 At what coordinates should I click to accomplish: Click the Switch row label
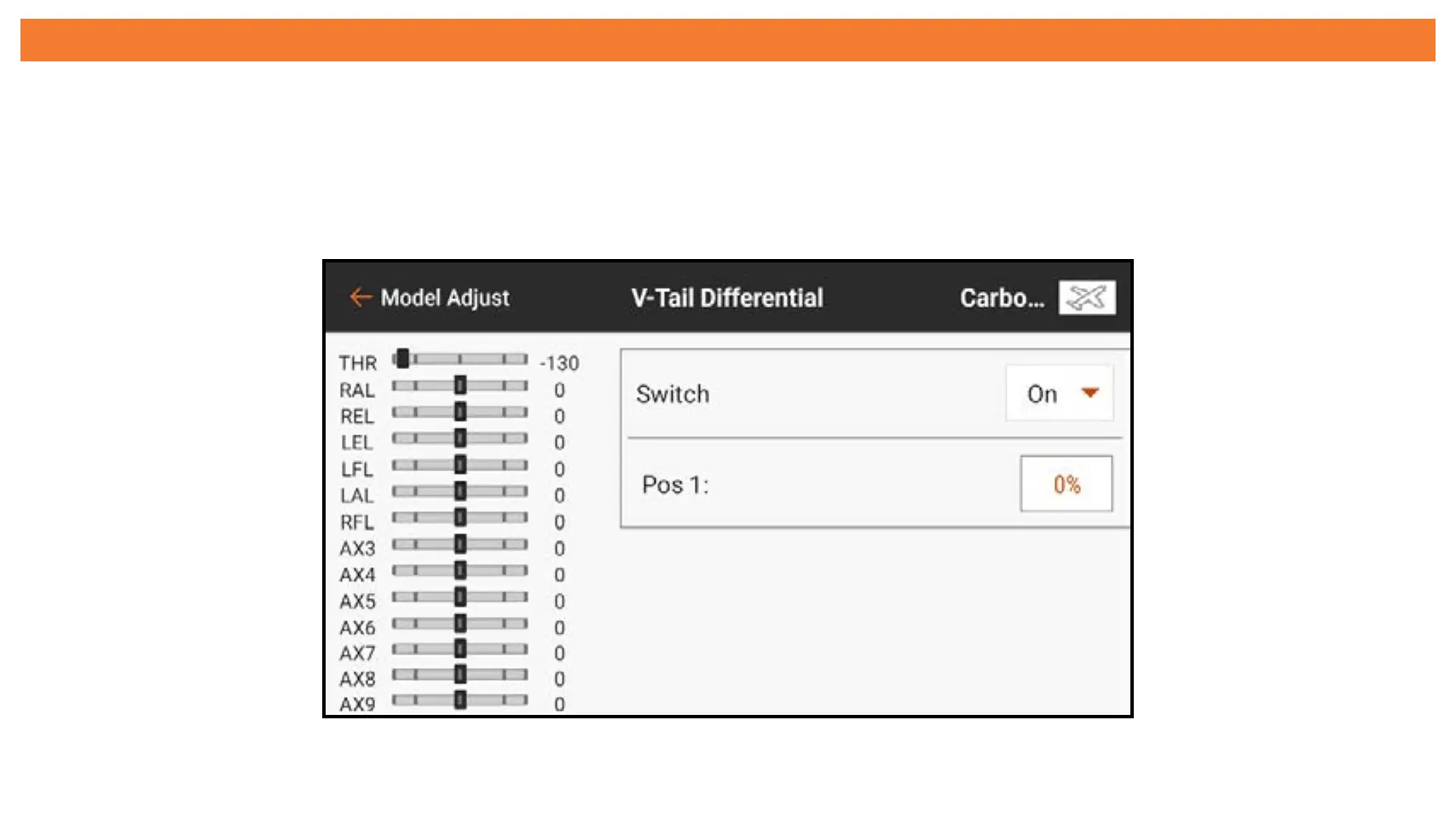(673, 394)
